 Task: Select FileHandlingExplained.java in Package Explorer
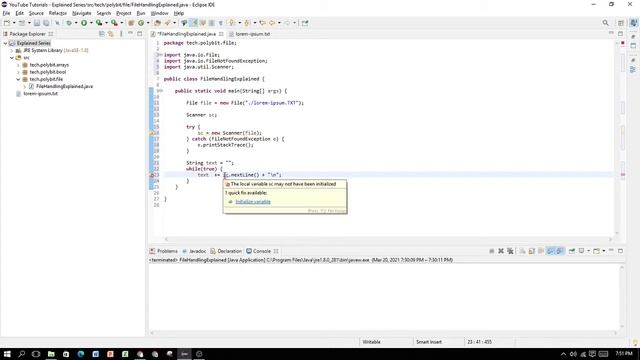pyautogui.click(x=64, y=87)
